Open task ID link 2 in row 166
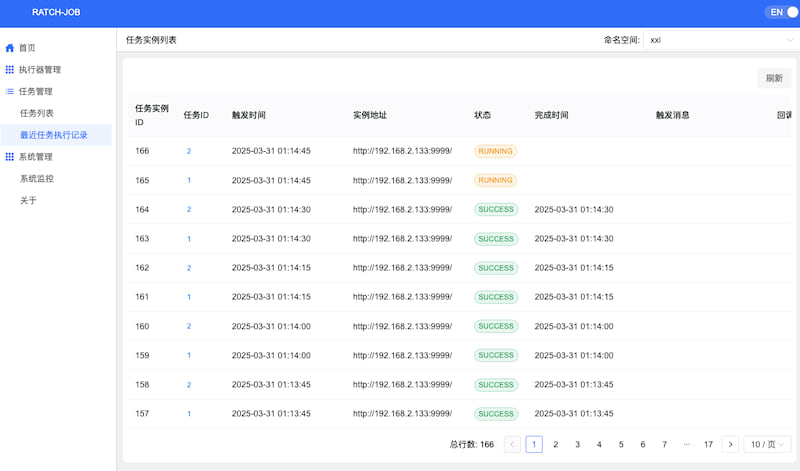The width and height of the screenshot is (800, 471). point(189,151)
